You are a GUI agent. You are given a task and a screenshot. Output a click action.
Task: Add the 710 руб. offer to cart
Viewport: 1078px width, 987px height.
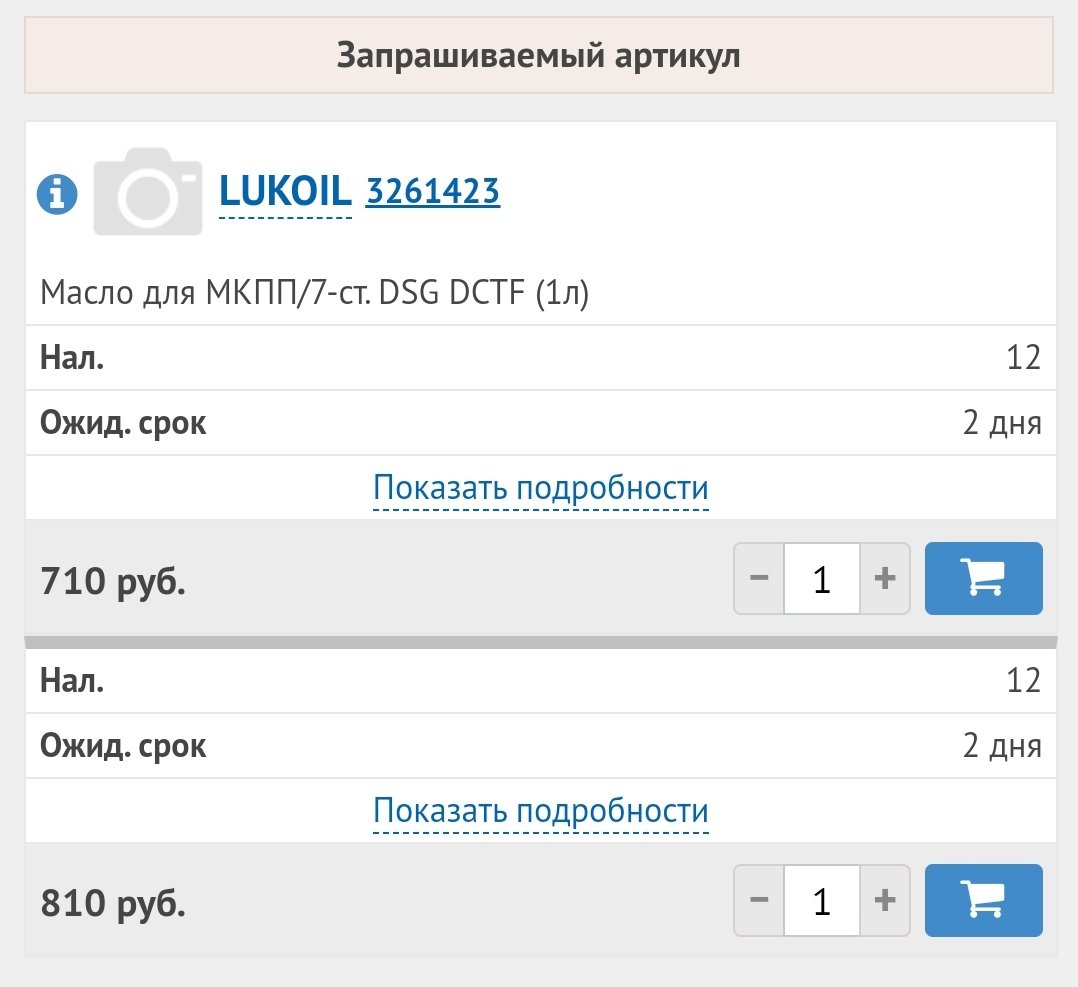pyautogui.click(x=984, y=578)
